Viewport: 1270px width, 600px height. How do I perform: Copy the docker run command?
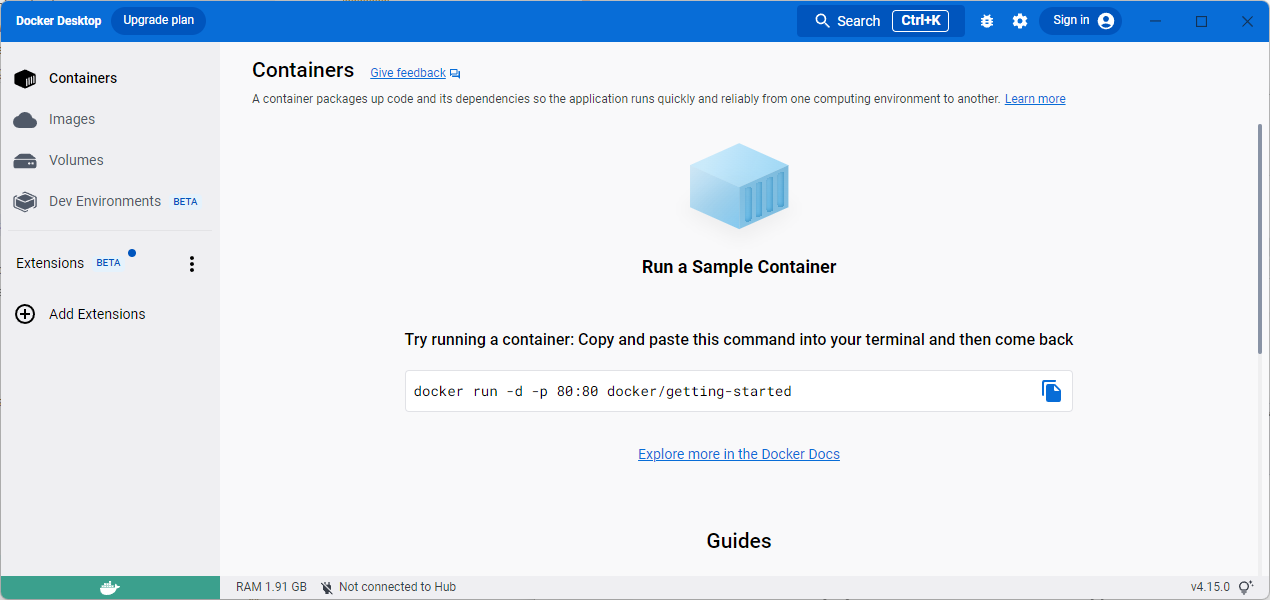[1051, 391]
